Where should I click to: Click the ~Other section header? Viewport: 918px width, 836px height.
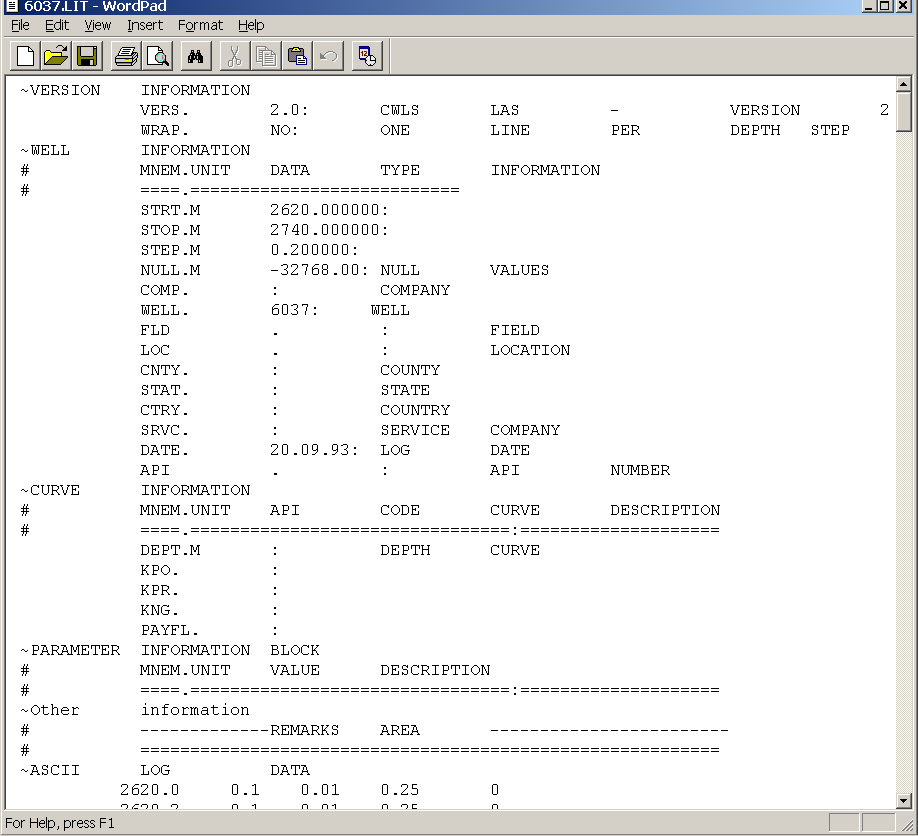tap(50, 710)
